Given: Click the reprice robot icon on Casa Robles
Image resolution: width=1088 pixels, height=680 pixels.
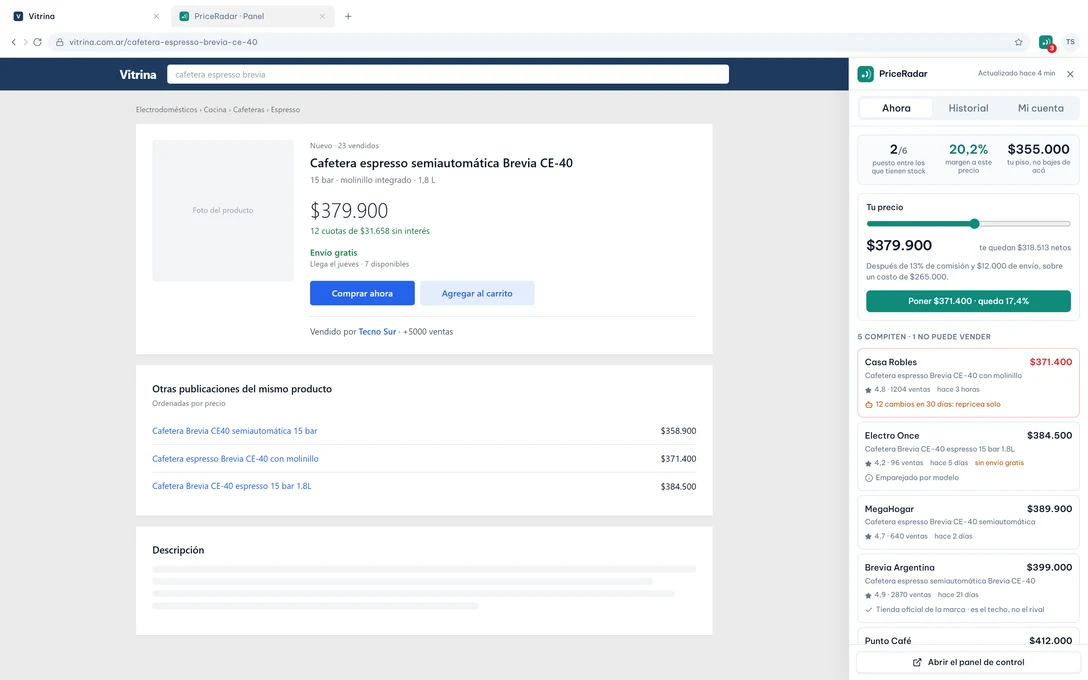Looking at the screenshot, I should tap(869, 405).
